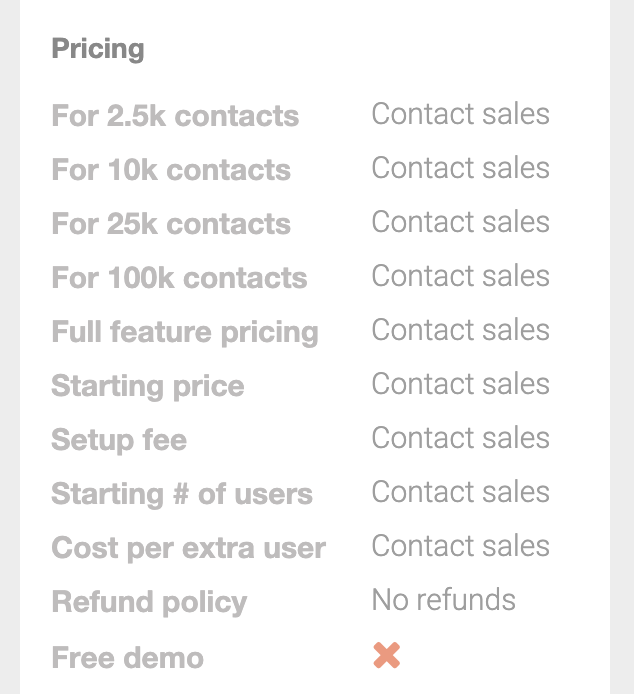634x694 pixels.
Task: Click Contact sales beside Cost per extra user
Action: click(x=460, y=546)
